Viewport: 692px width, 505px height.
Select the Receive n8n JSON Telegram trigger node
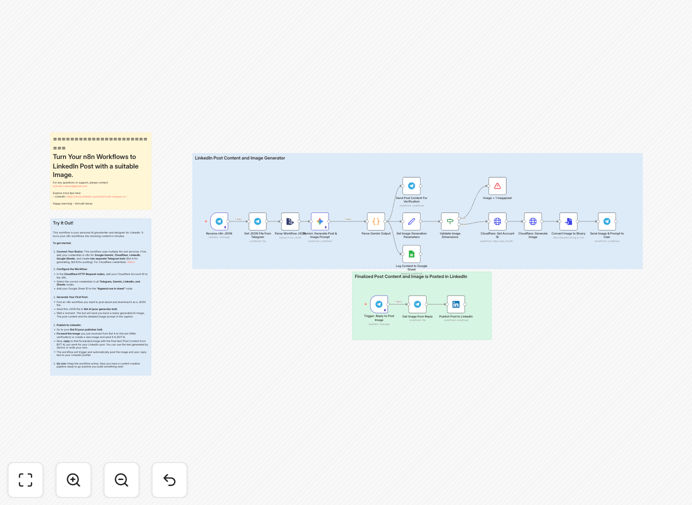pos(219,221)
